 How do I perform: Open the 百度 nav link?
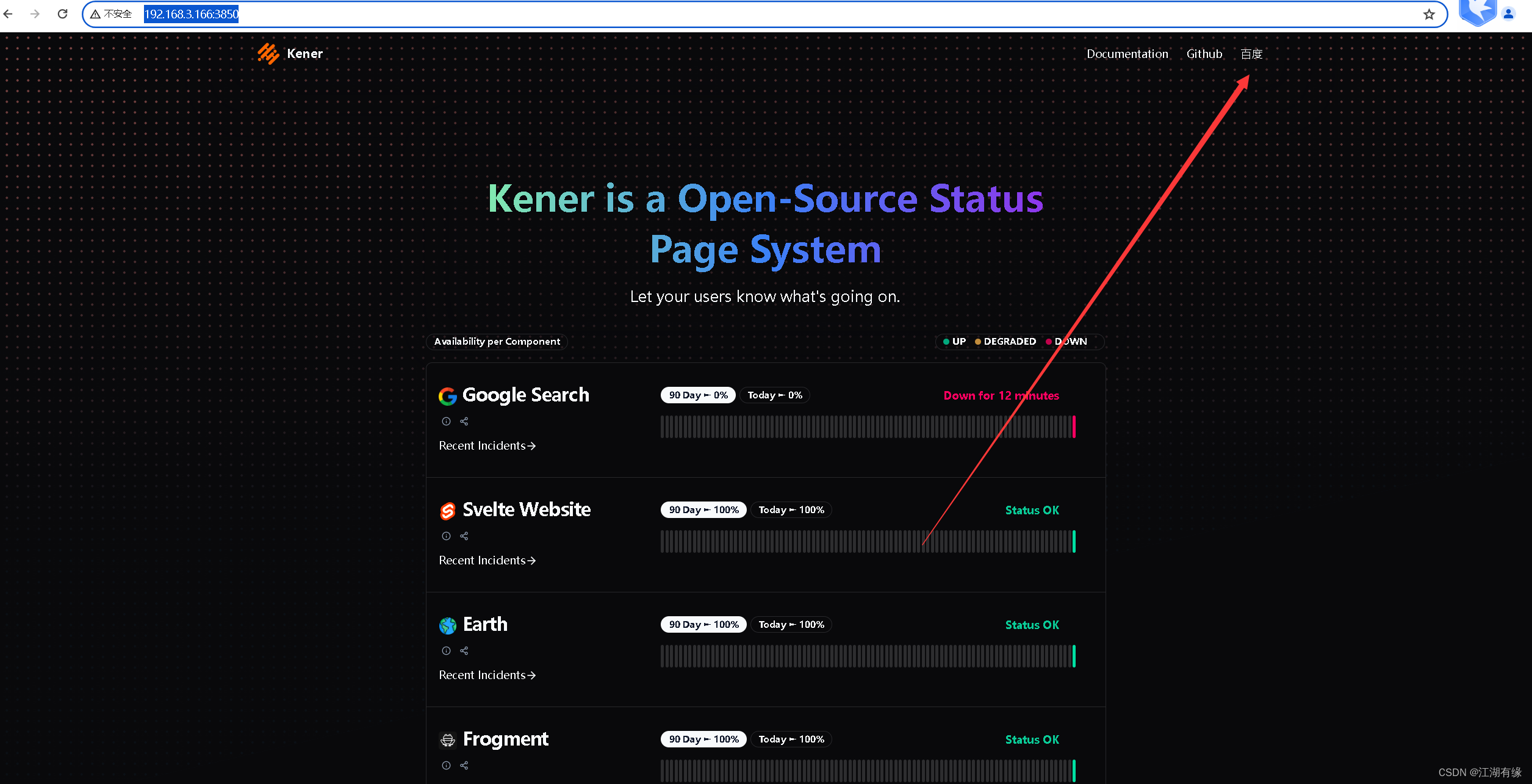[x=1251, y=54]
